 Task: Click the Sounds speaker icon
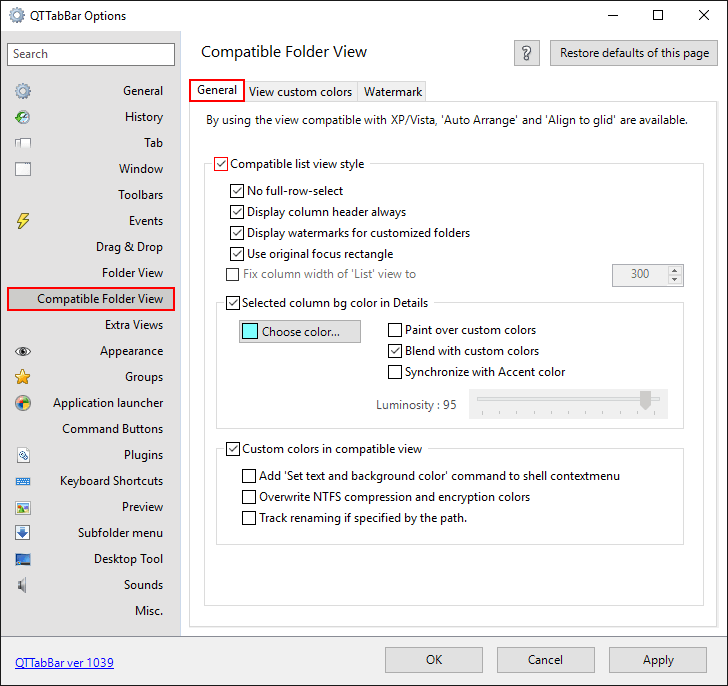[x=22, y=585]
